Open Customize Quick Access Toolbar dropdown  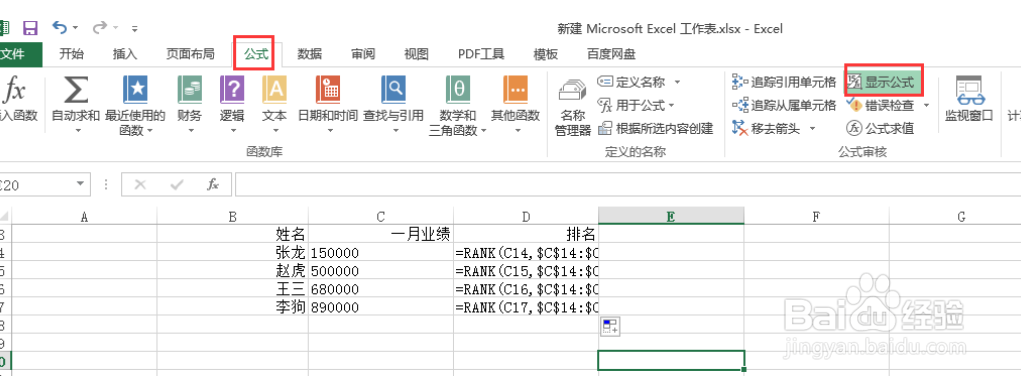point(135,29)
